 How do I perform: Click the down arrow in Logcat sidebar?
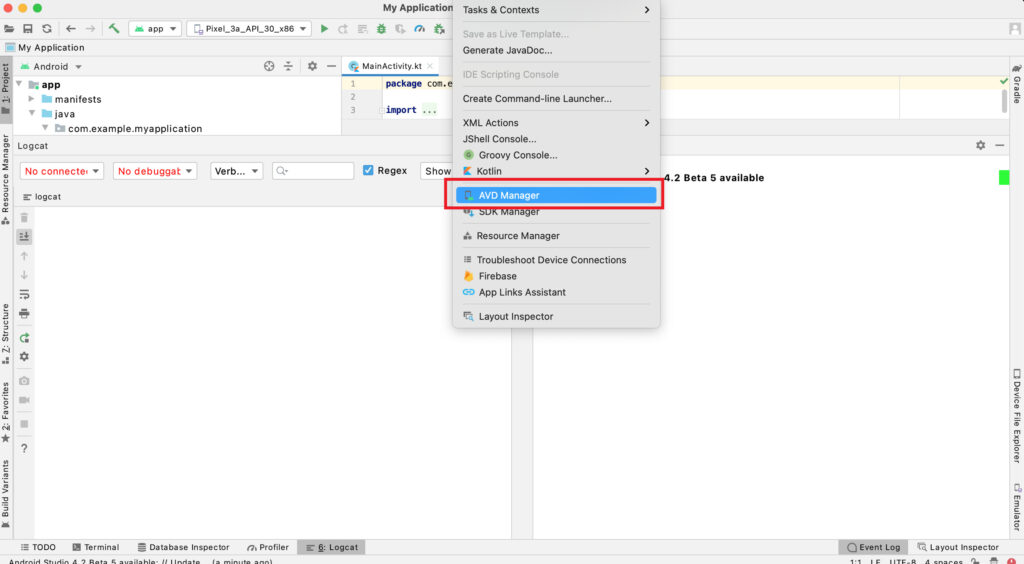[x=24, y=275]
